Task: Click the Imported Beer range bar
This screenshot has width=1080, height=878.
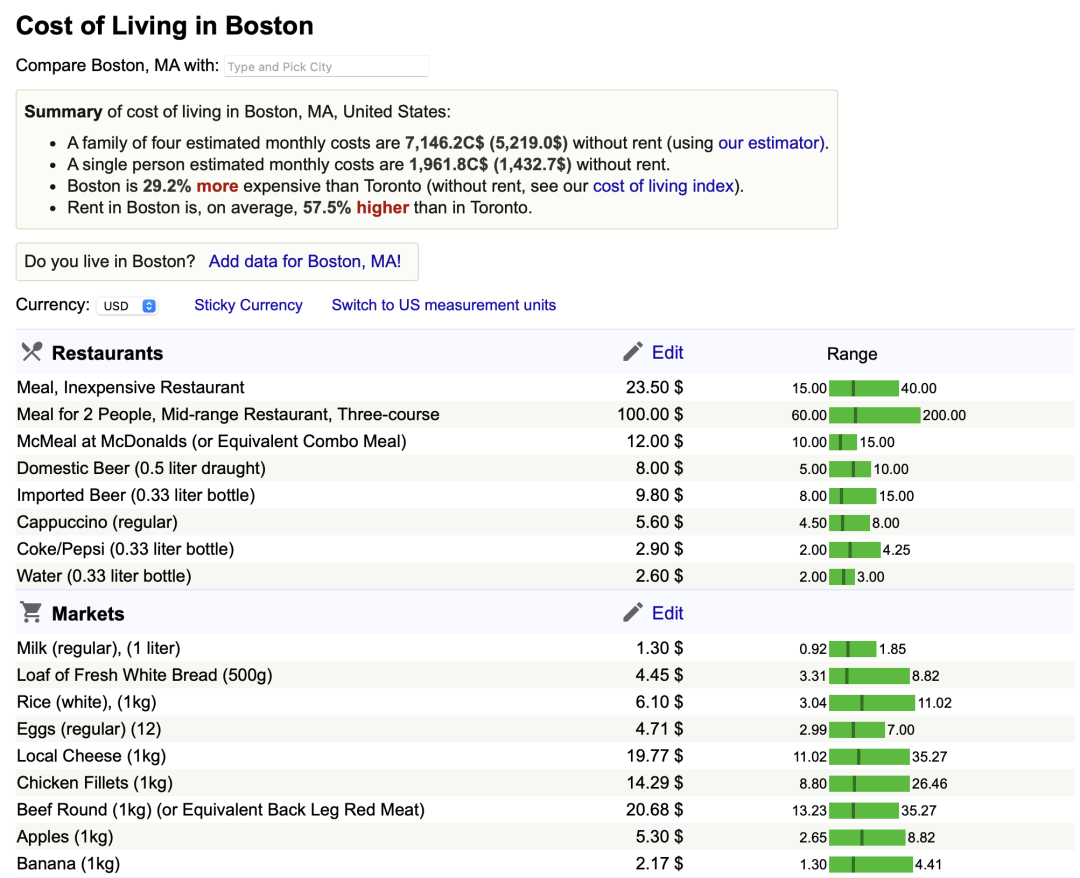Action: coord(853,496)
